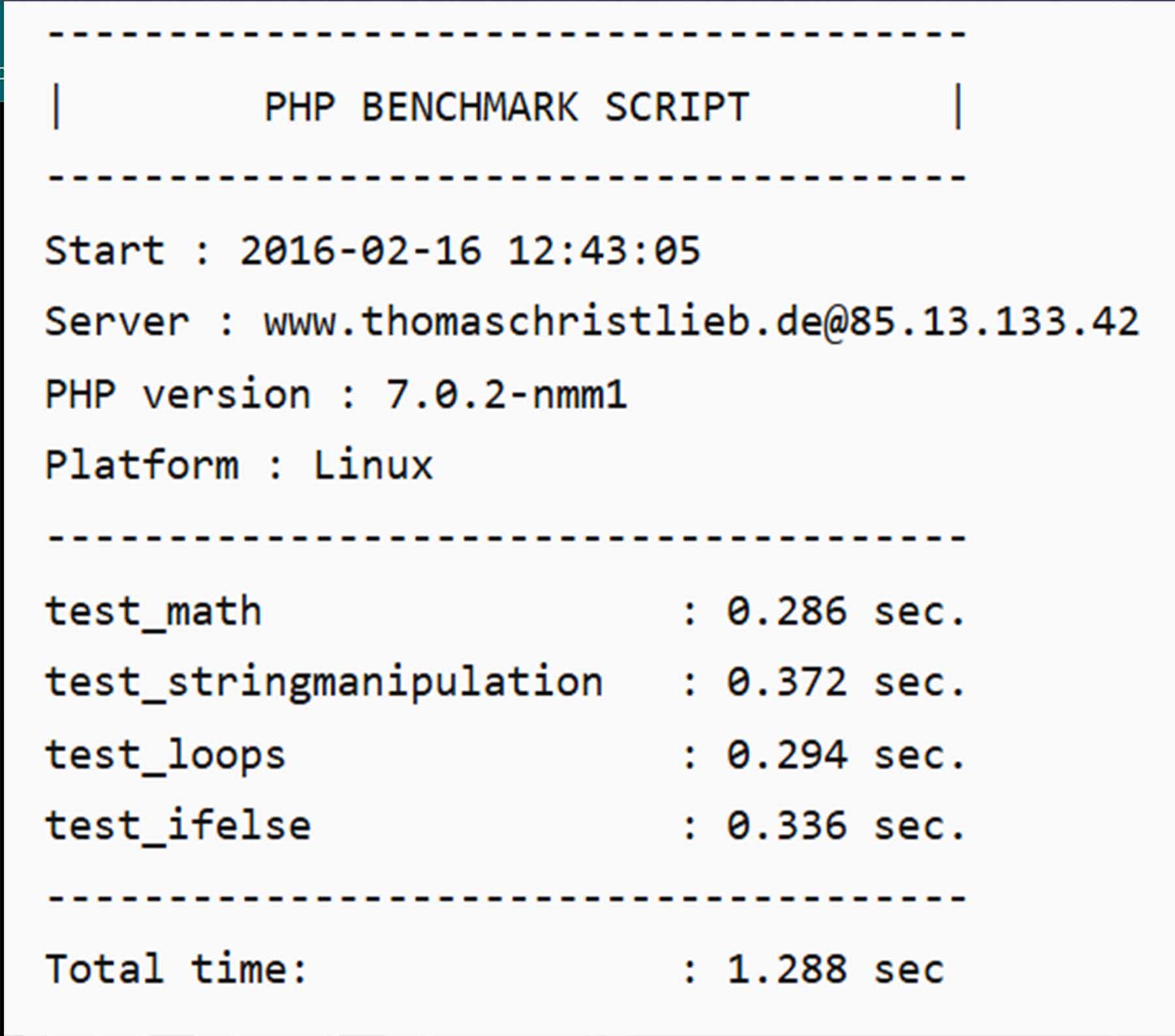This screenshot has height=1036, width=1175.
Task: Click the PHP BENCHMARK SCRIPT title text
Action: [507, 107]
